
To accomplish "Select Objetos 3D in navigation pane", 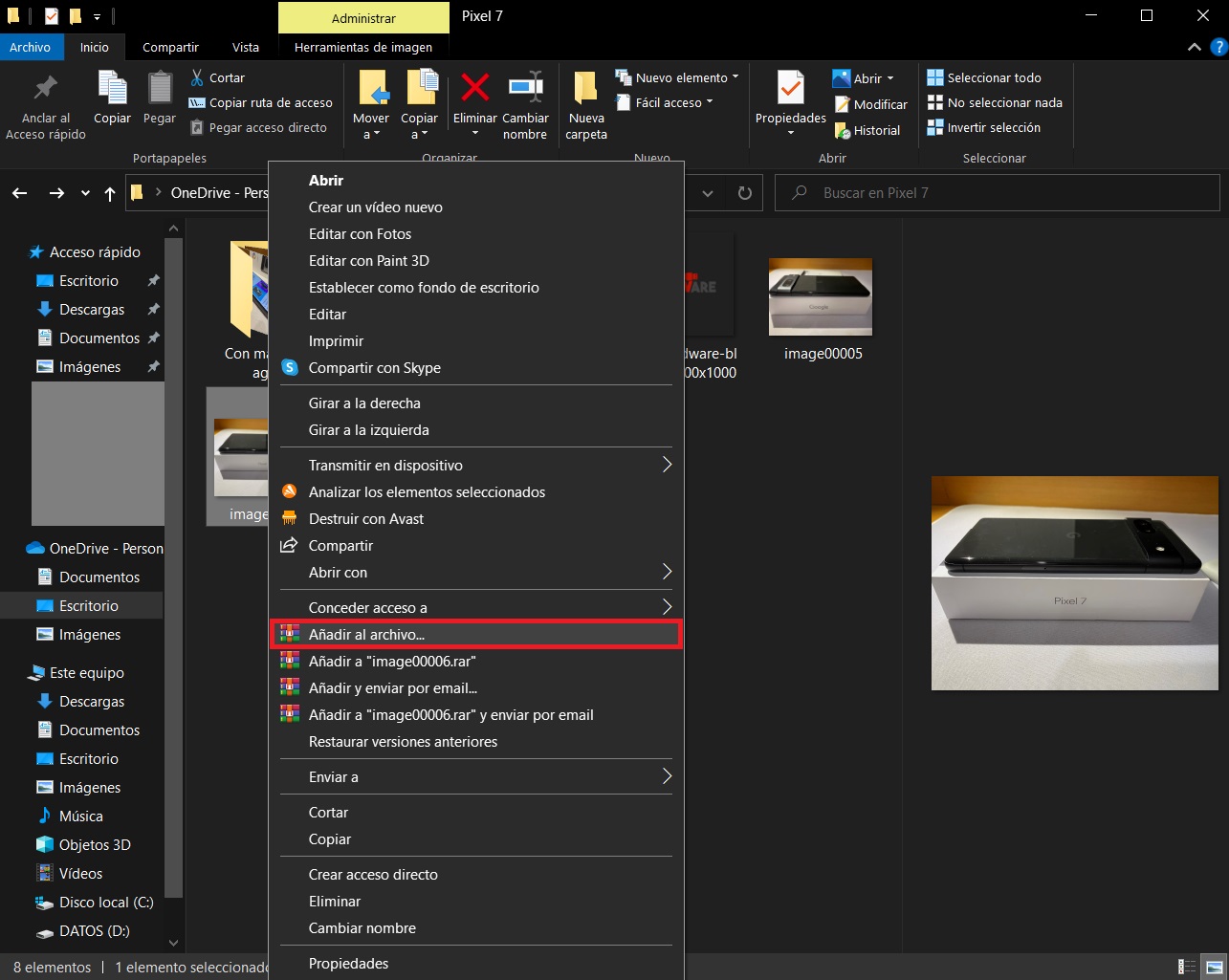I will pyautogui.click(x=83, y=844).
